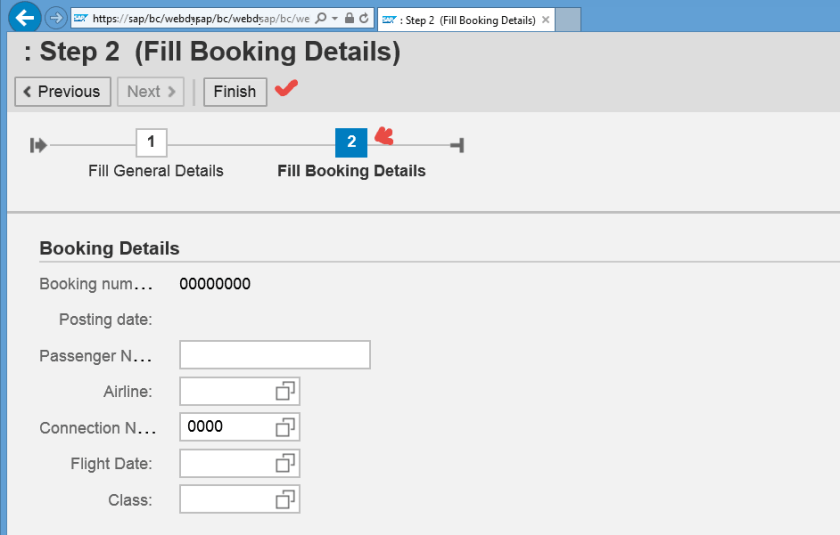Click the Class input field

point(239,499)
